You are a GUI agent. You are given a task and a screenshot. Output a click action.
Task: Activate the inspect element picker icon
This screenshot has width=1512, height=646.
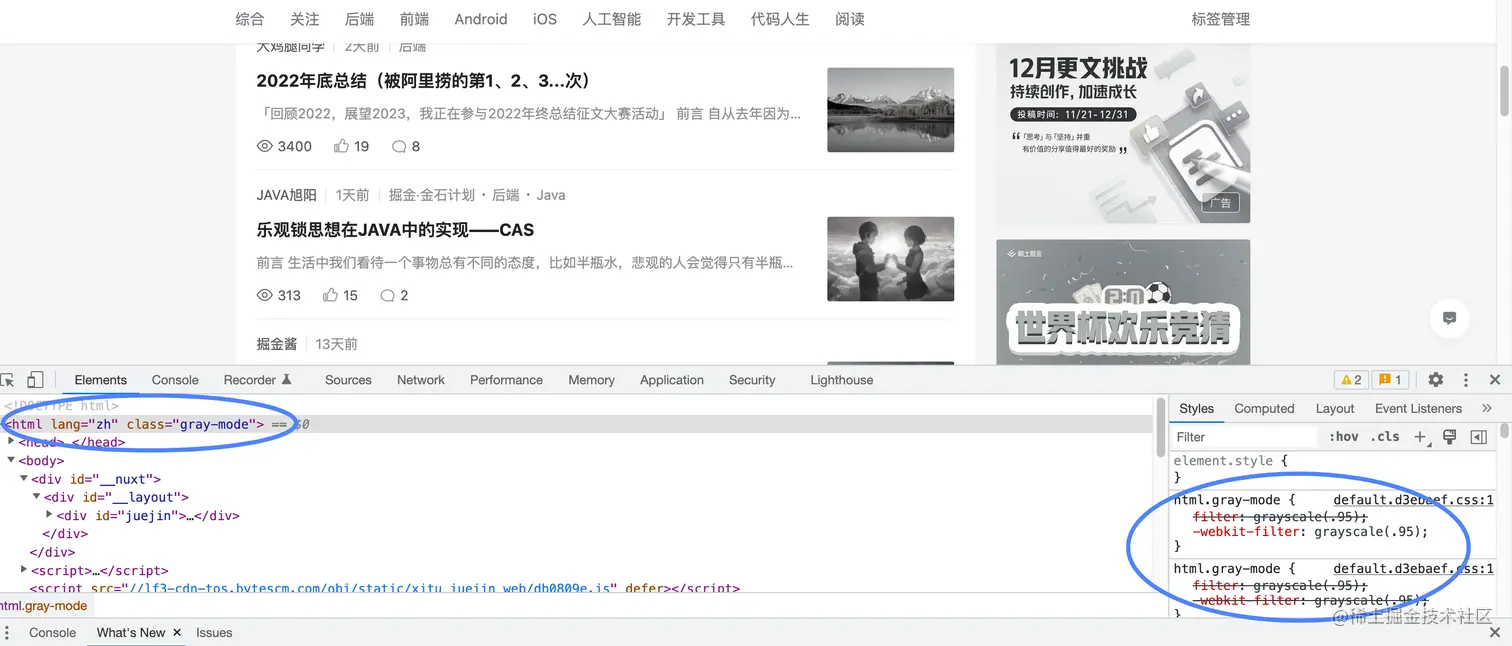click(8, 380)
